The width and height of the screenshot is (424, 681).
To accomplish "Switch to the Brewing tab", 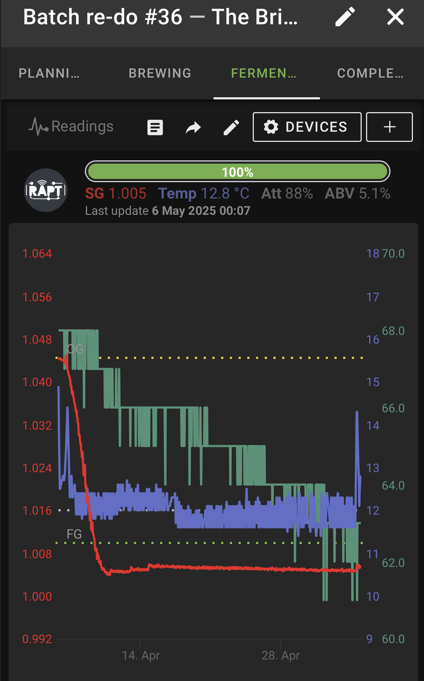I will coord(160,73).
